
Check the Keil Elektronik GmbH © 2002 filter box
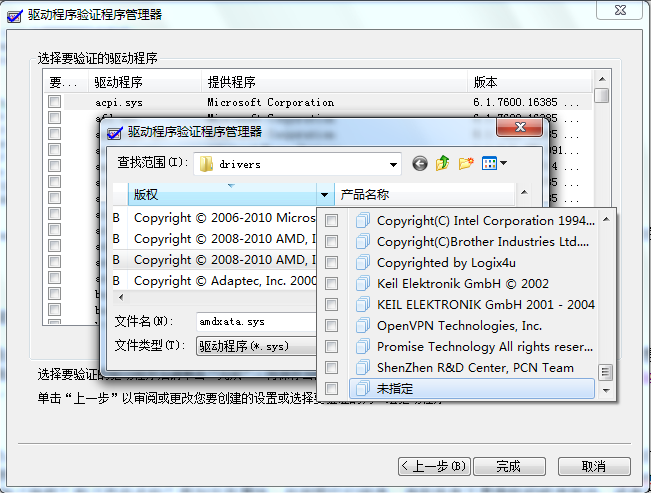pos(331,283)
